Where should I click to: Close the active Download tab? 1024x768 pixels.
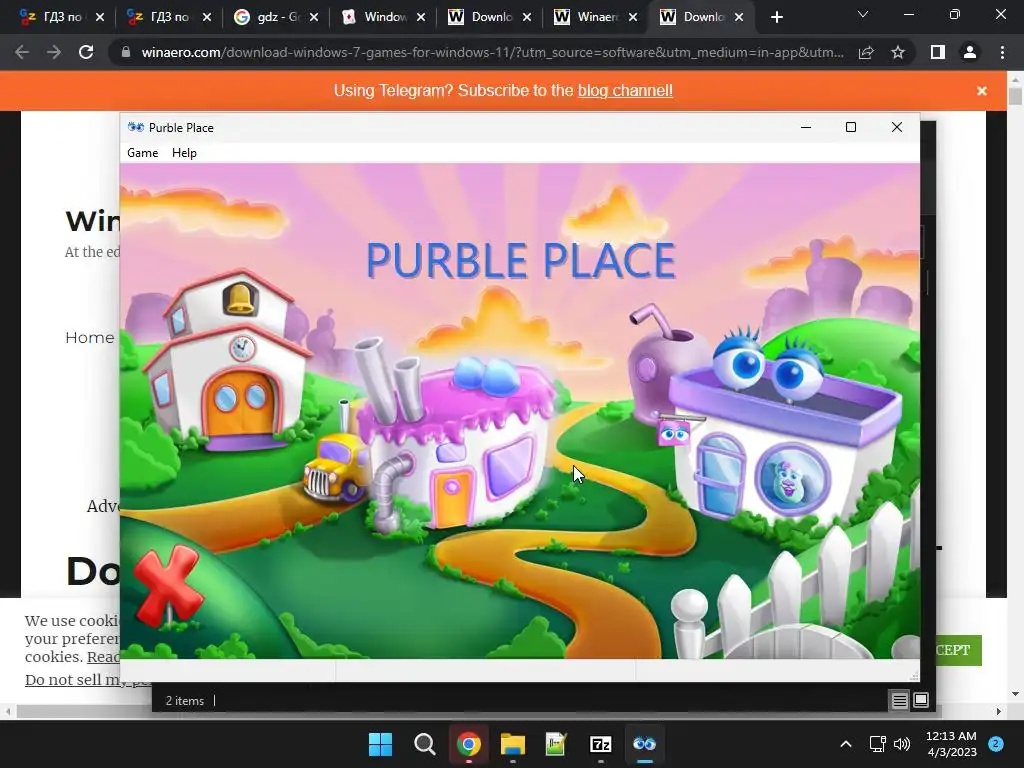(739, 17)
